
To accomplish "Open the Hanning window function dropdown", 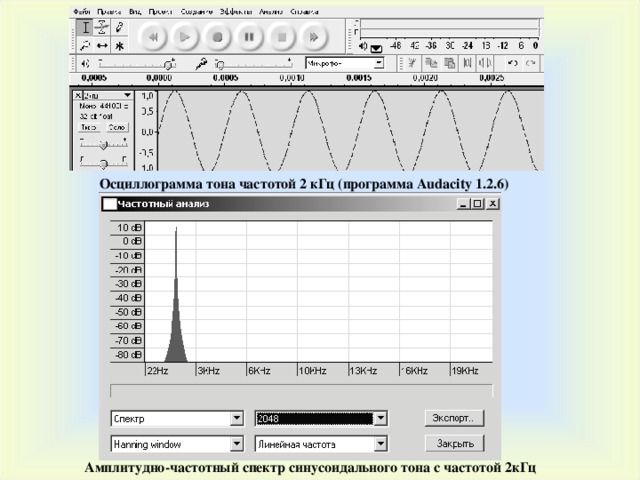I will (177, 444).
